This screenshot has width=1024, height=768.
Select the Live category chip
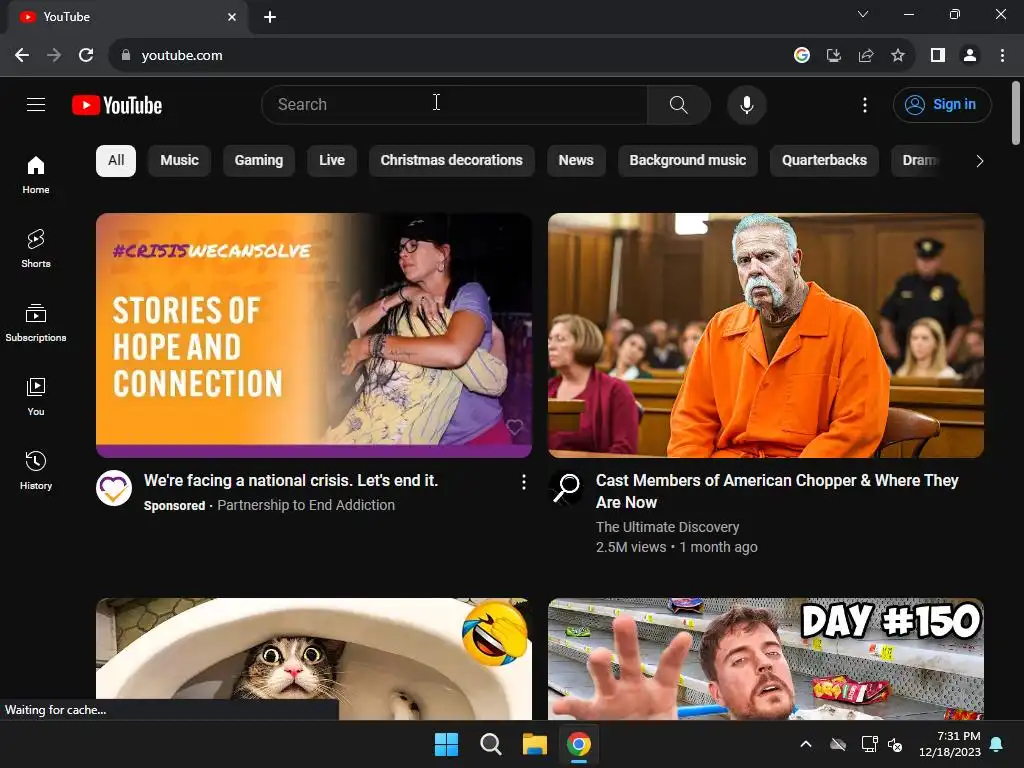pyautogui.click(x=332, y=161)
